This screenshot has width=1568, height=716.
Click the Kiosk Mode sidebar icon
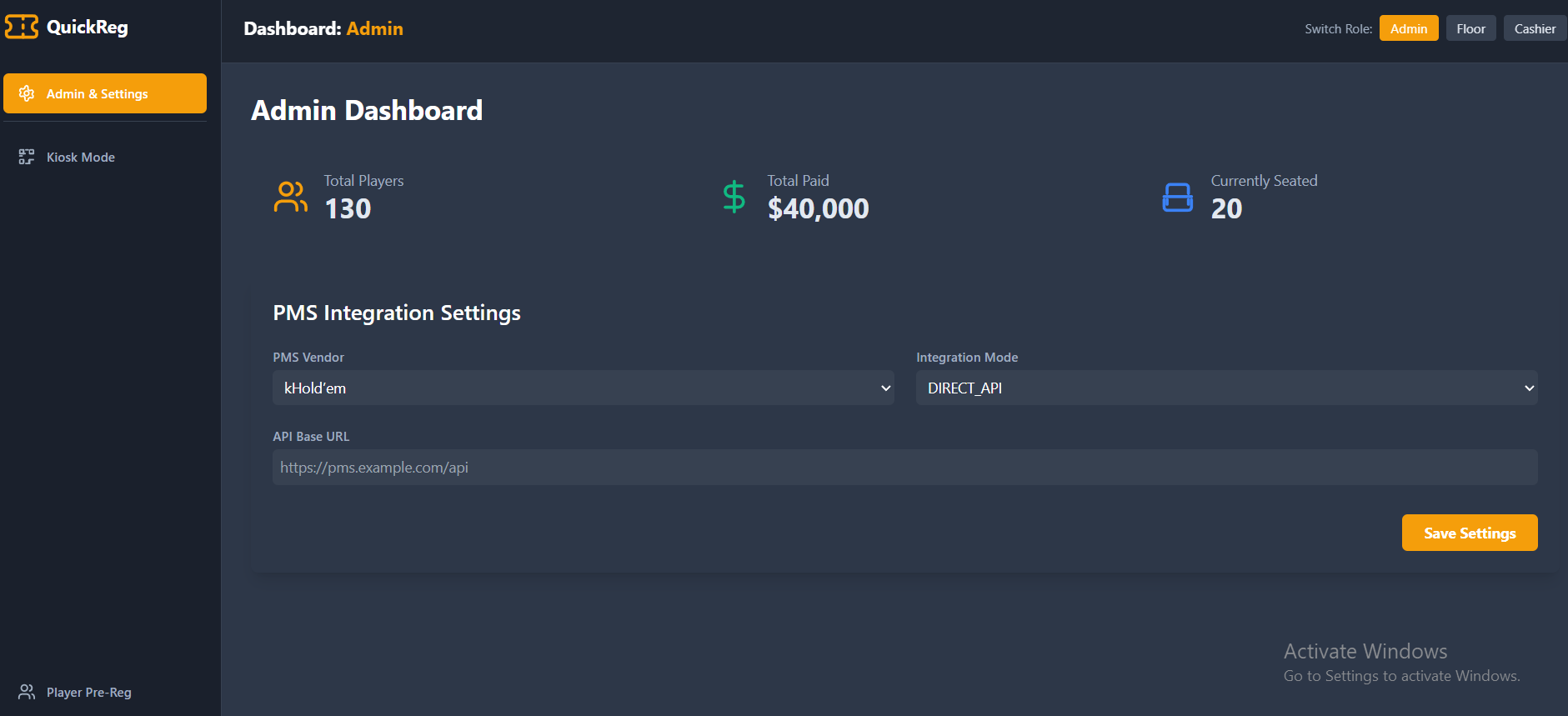tap(27, 157)
